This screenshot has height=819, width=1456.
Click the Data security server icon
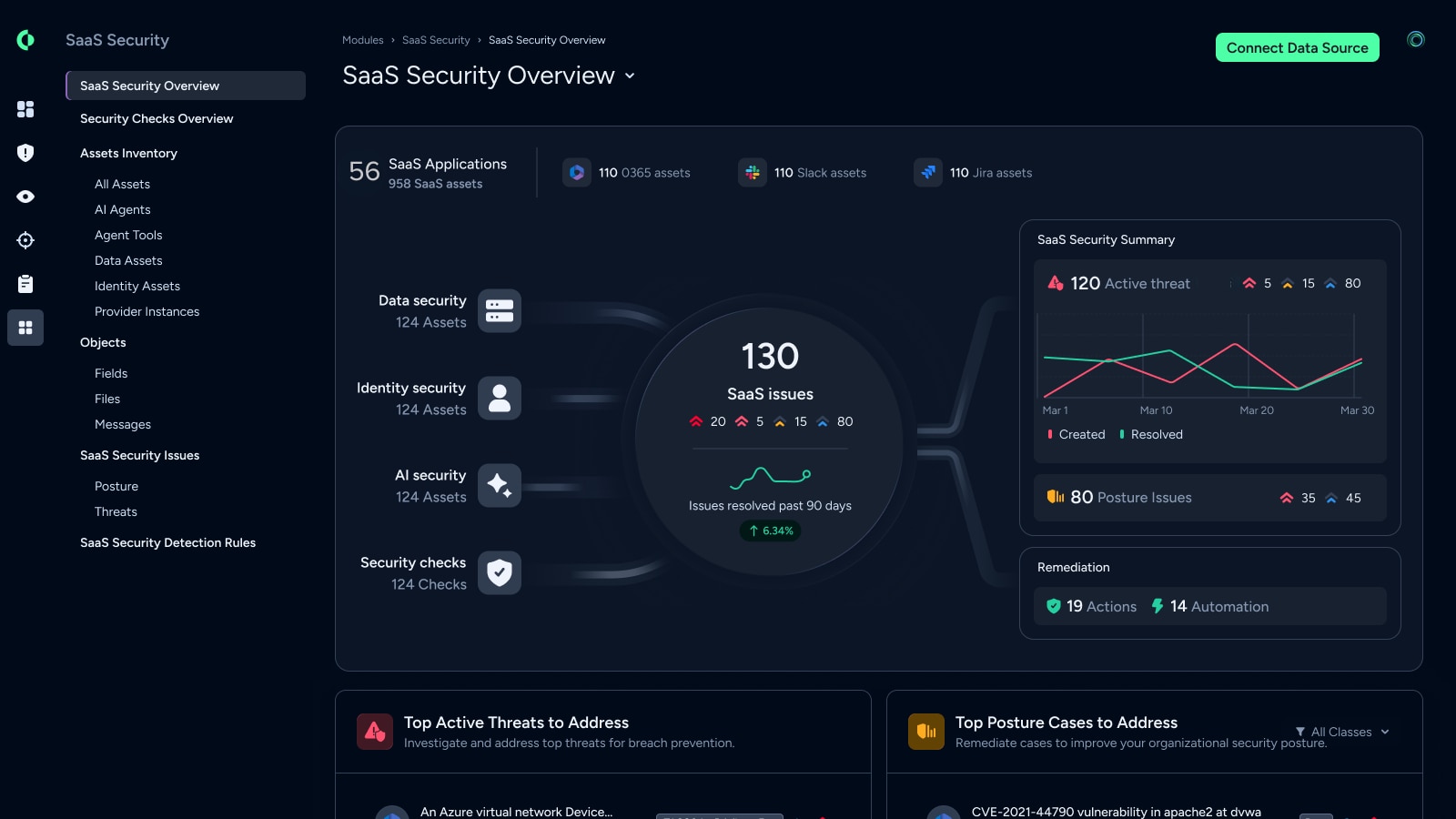(500, 311)
